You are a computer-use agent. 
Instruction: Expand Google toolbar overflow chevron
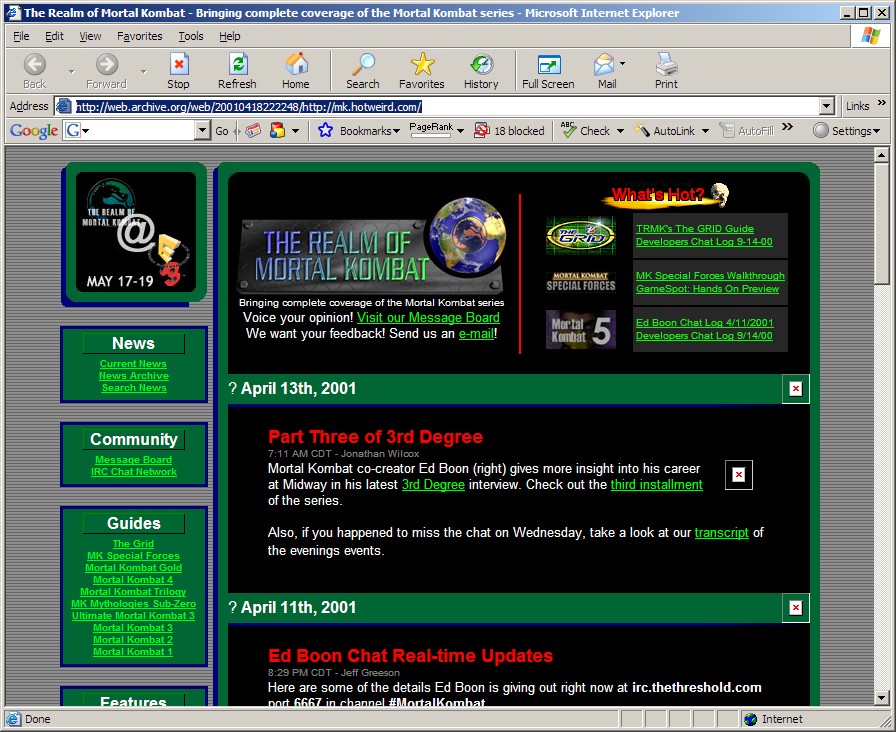pos(788,127)
